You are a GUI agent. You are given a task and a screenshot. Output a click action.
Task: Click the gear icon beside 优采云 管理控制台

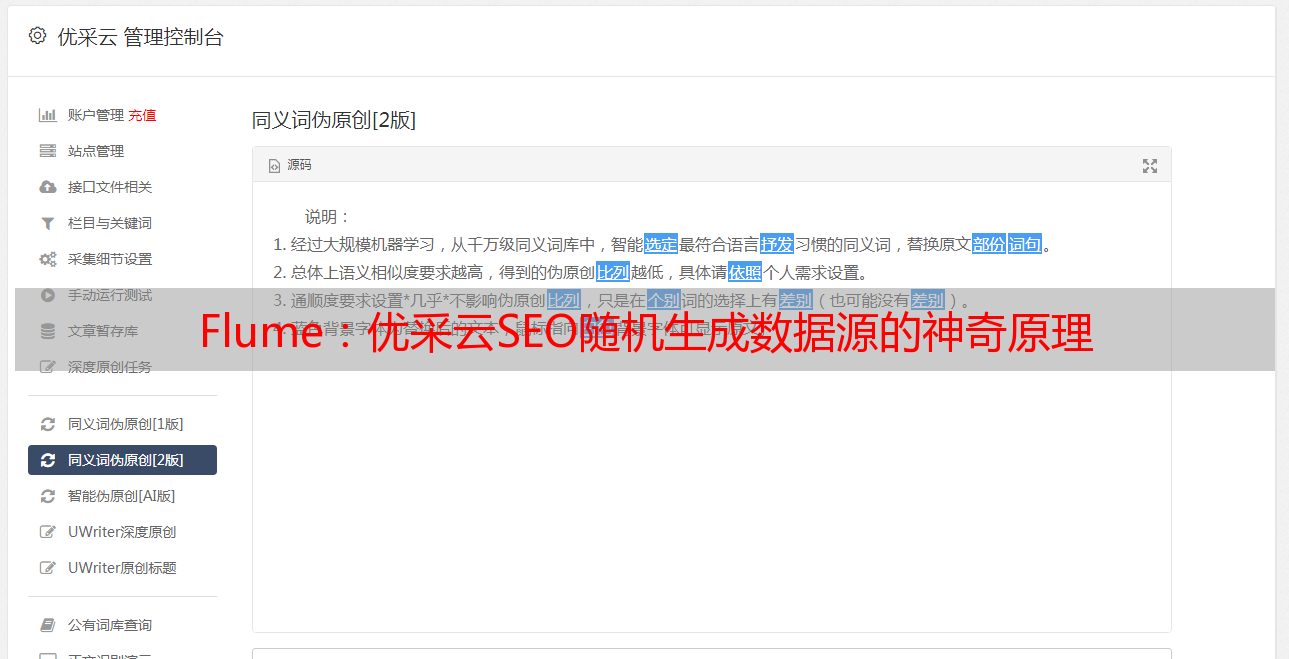(37, 36)
